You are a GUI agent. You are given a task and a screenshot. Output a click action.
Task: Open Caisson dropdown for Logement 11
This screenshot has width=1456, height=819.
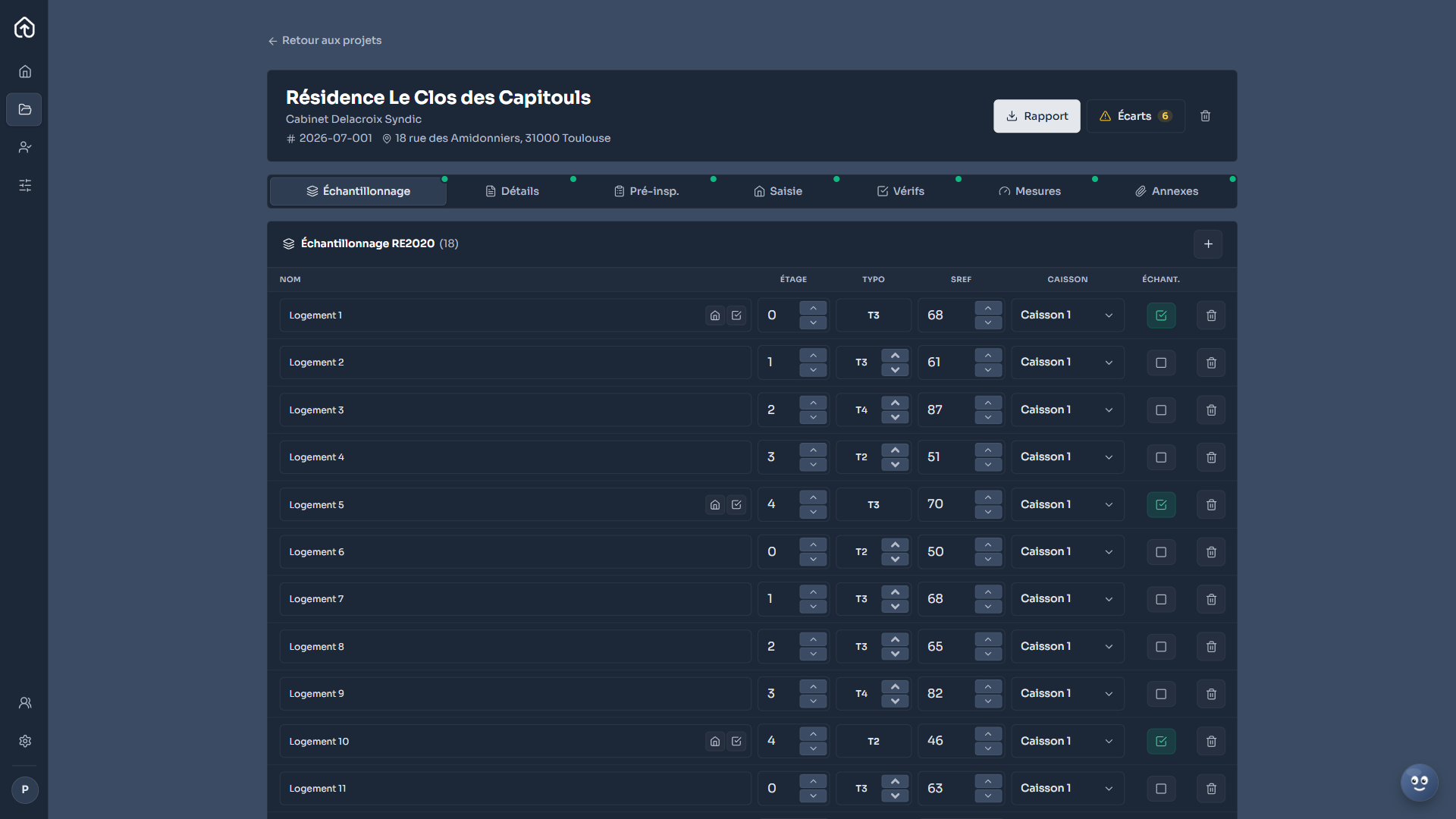pyautogui.click(x=1067, y=789)
